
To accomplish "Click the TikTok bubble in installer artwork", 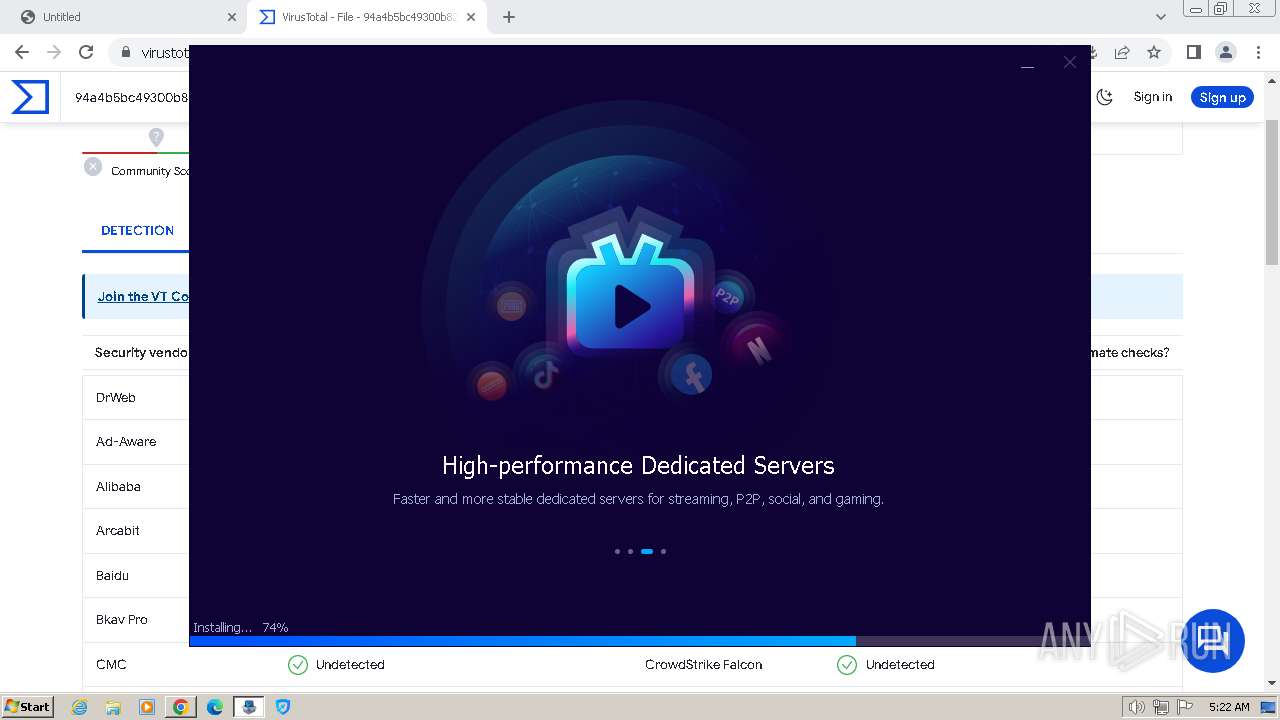I will pos(545,375).
